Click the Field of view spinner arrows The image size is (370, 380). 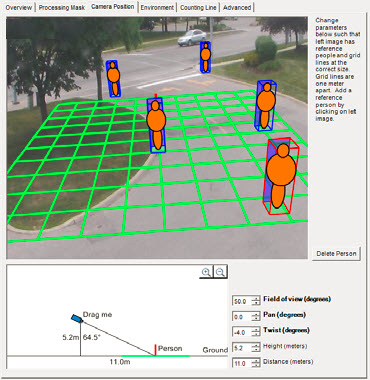[x=256, y=301]
